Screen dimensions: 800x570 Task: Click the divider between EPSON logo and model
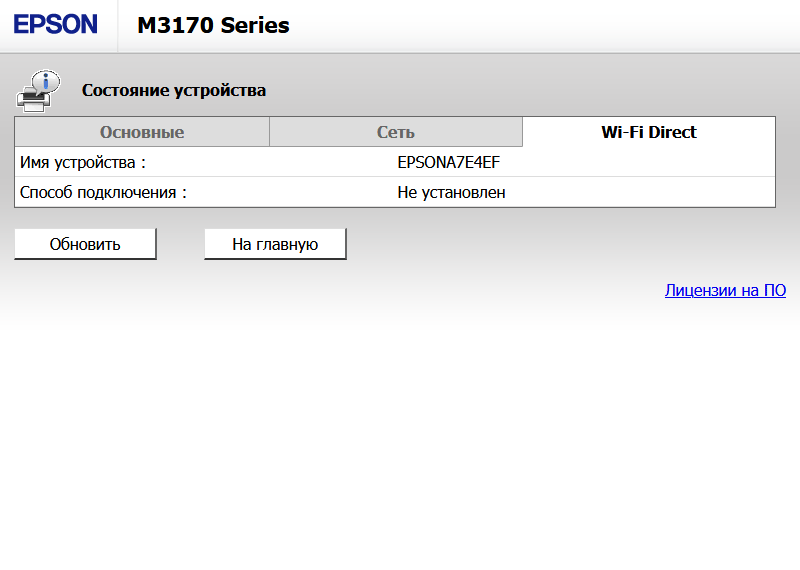(x=118, y=26)
